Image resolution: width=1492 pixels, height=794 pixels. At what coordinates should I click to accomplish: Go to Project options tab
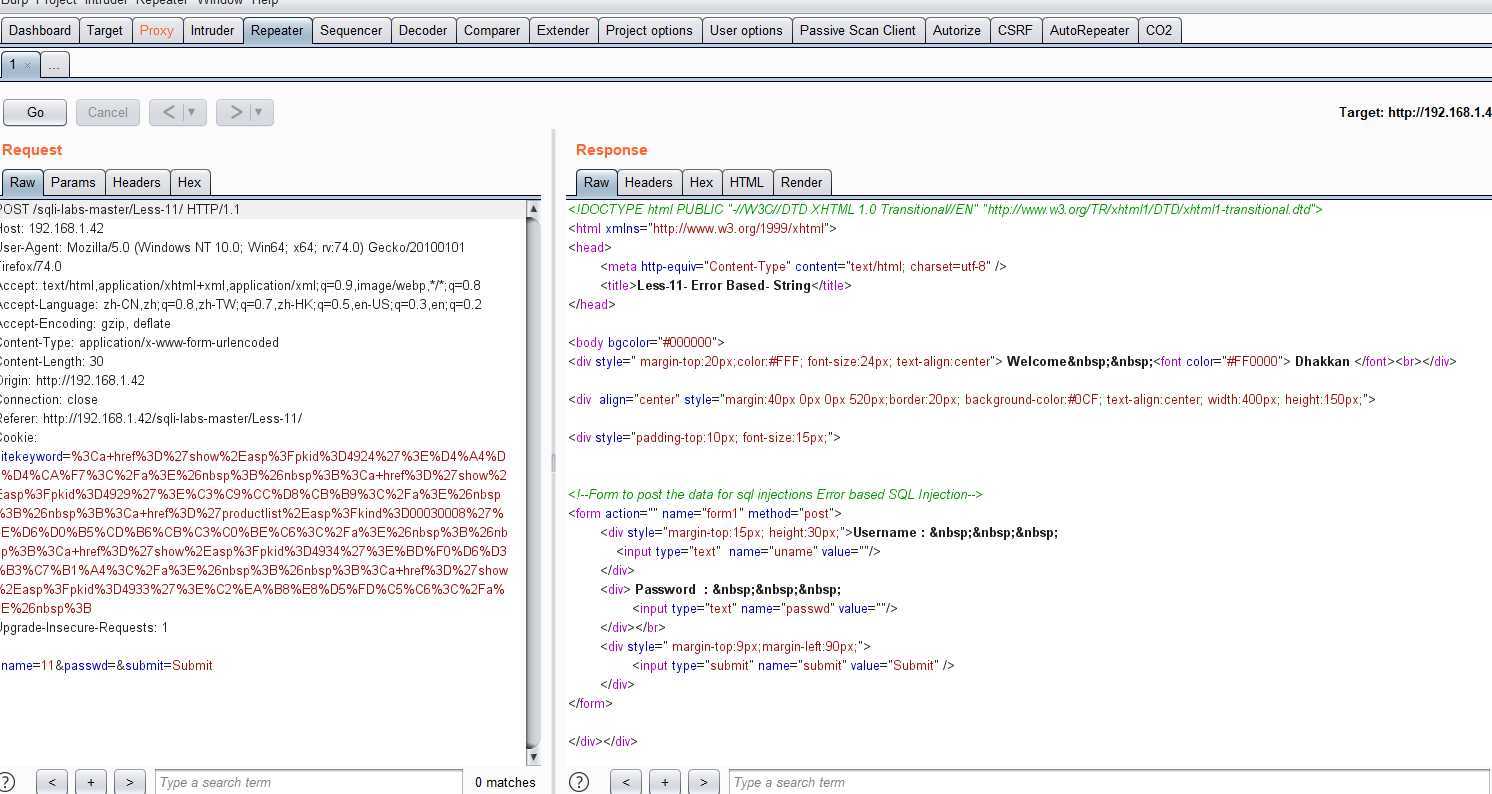[x=649, y=30]
